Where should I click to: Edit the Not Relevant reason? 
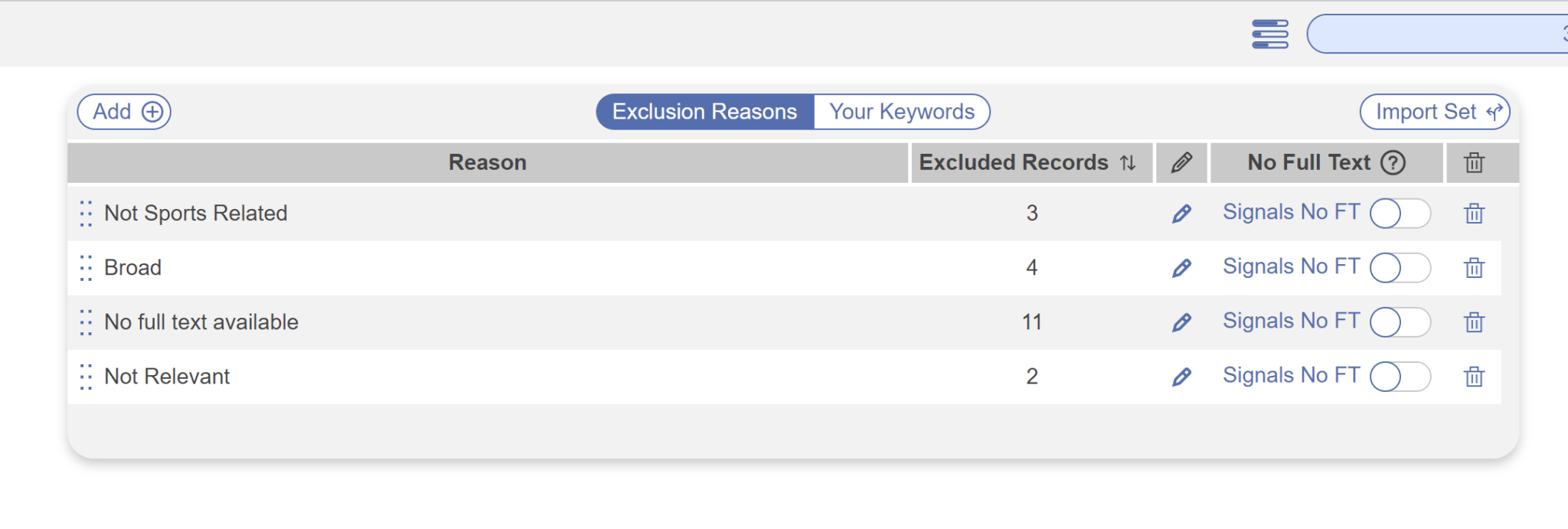pyautogui.click(x=1181, y=377)
